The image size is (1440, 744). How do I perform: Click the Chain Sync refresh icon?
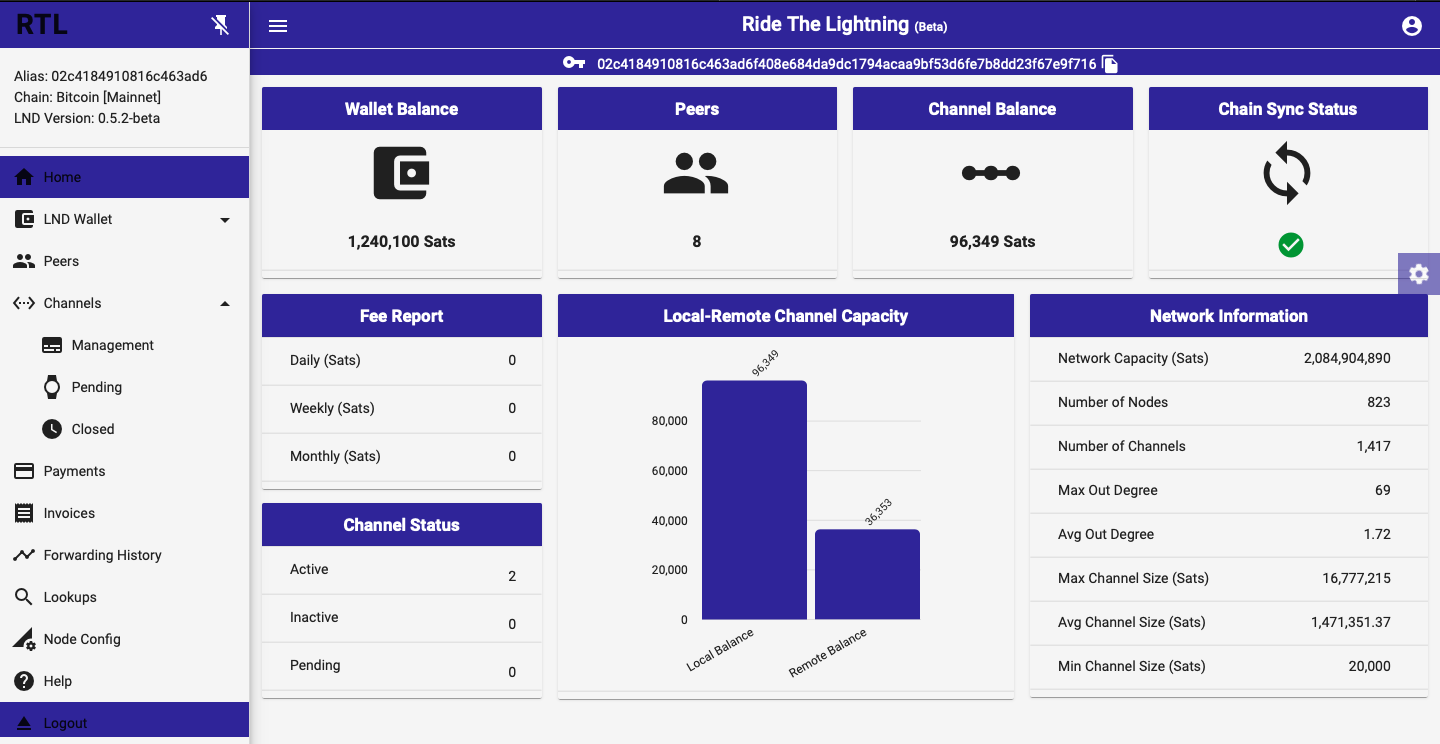[x=1287, y=174]
